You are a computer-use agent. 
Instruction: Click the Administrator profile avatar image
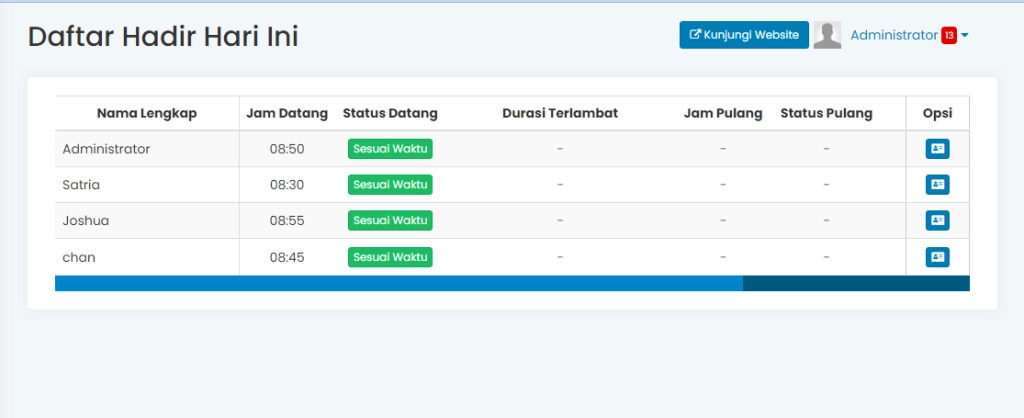[827, 35]
